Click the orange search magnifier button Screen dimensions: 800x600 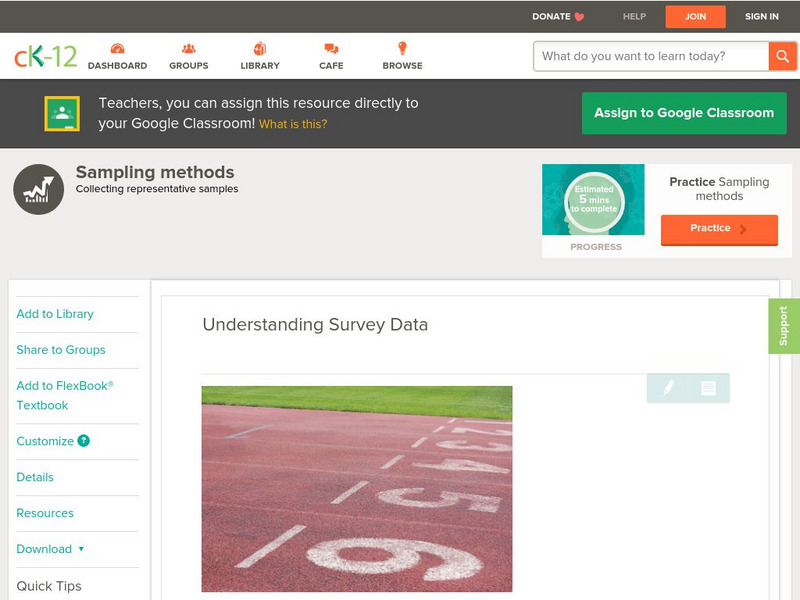(x=782, y=56)
